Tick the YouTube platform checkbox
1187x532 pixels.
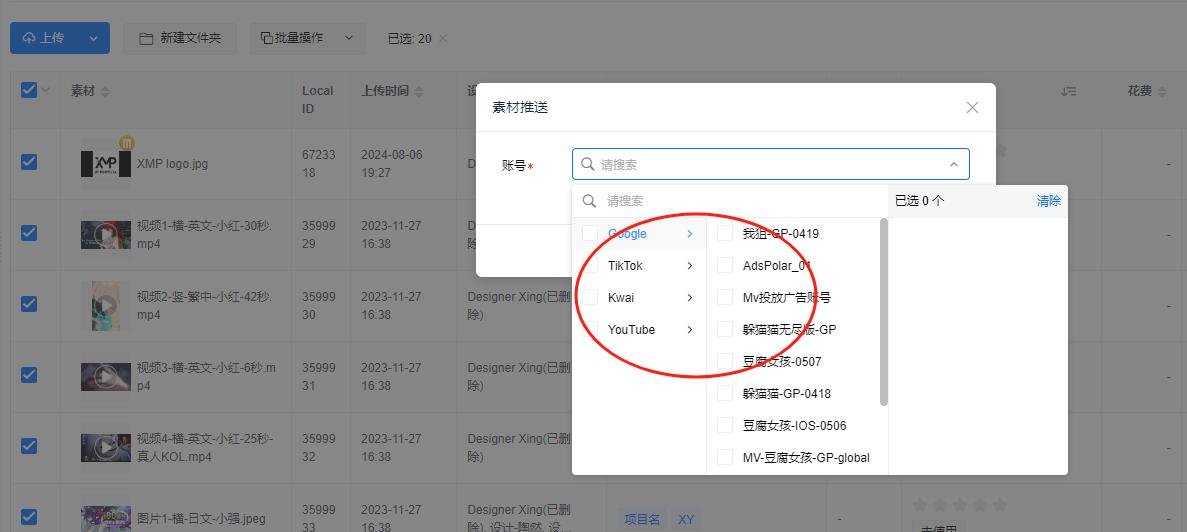(590, 329)
